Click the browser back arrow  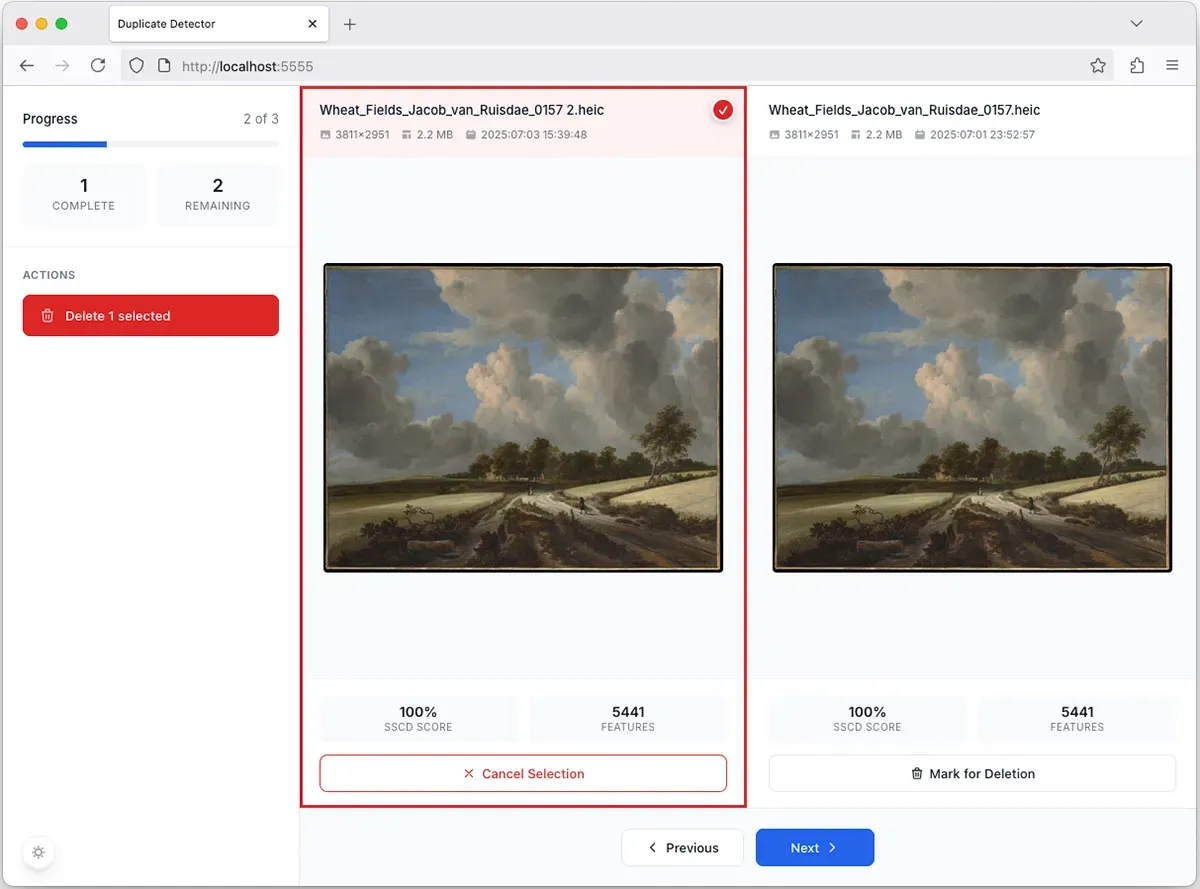(x=27, y=66)
